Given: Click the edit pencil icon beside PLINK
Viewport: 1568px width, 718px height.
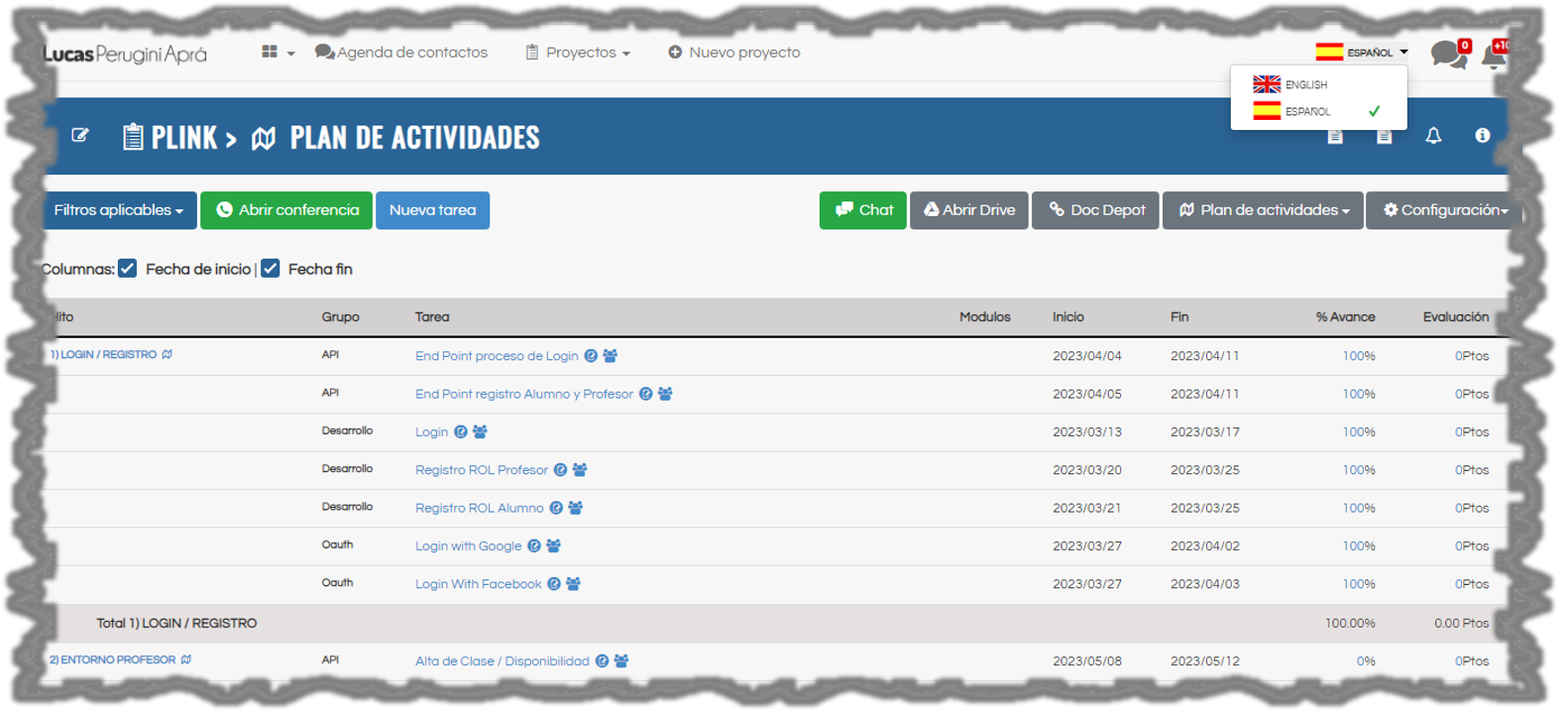Looking at the screenshot, I should (x=80, y=136).
